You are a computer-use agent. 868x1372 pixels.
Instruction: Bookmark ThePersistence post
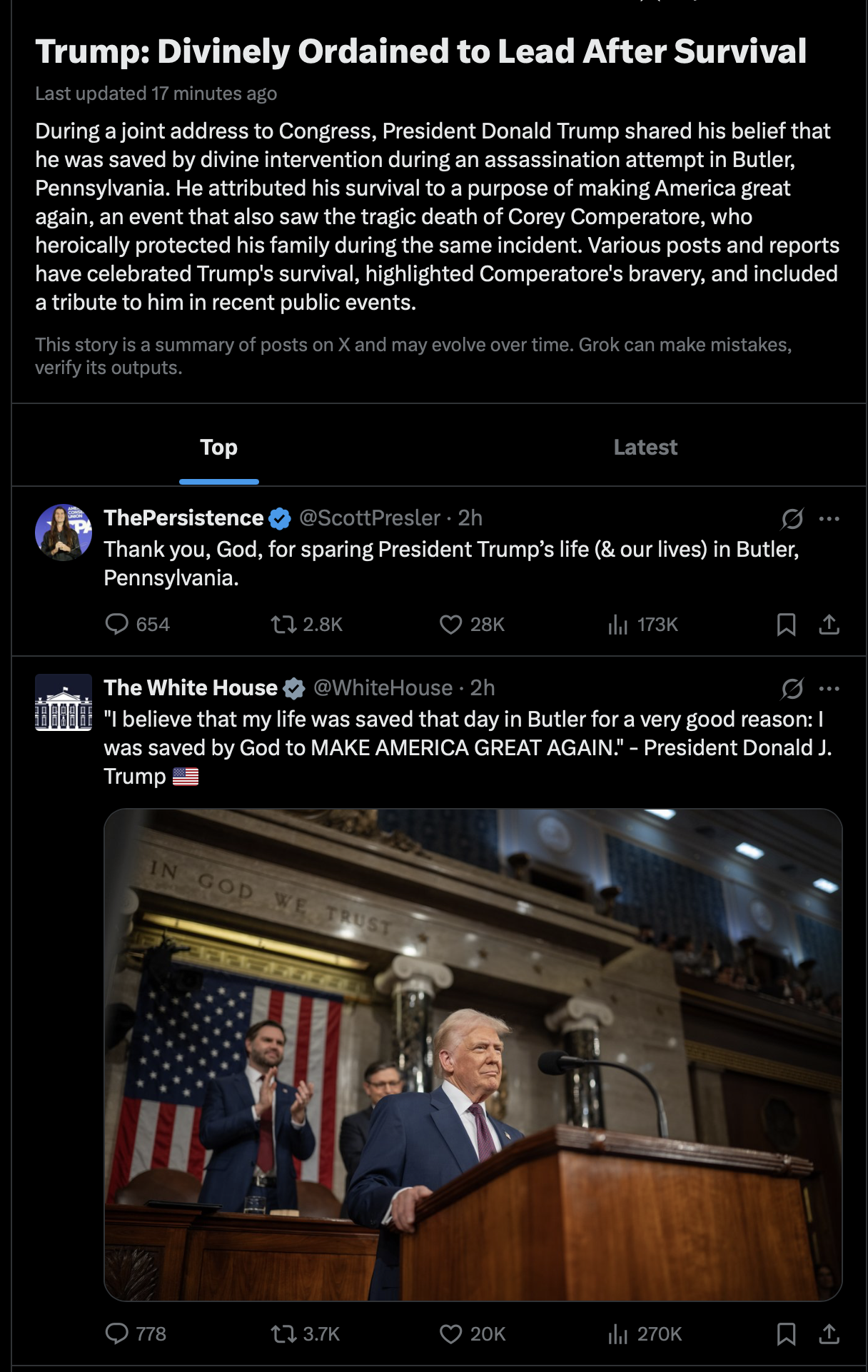point(786,625)
